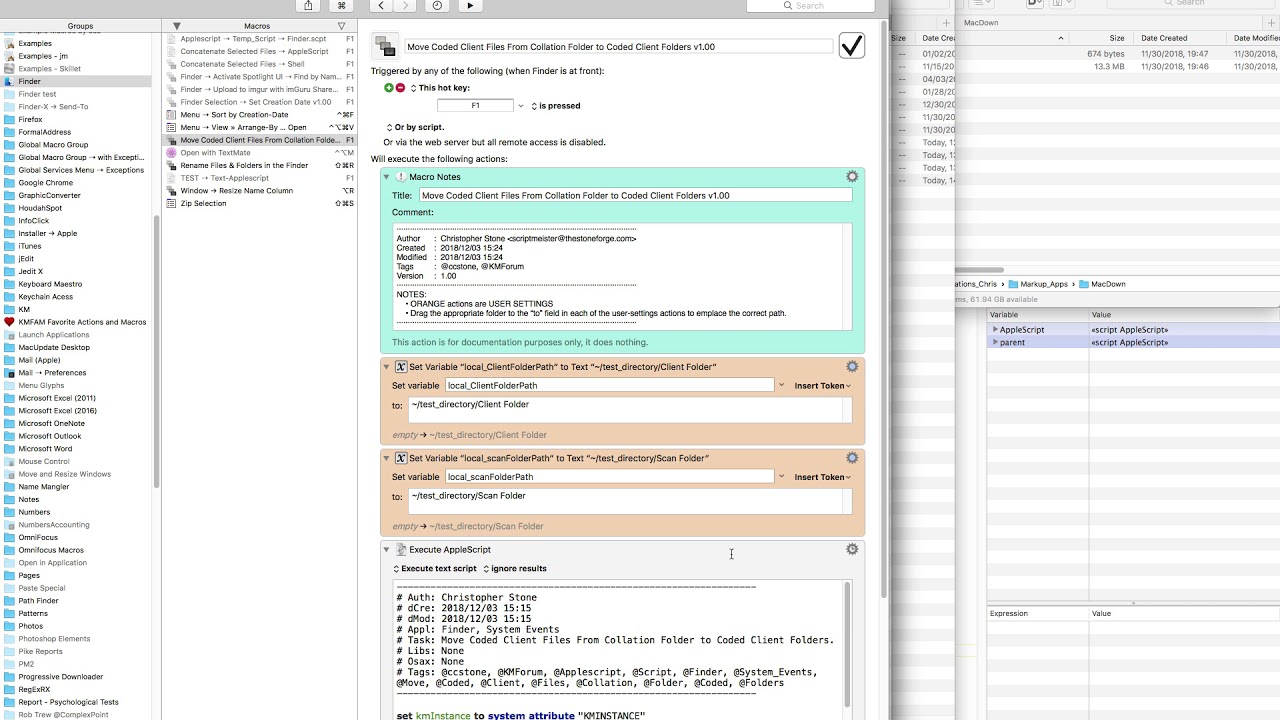
Task: Collapse the Macro Notes action
Action: (387, 177)
